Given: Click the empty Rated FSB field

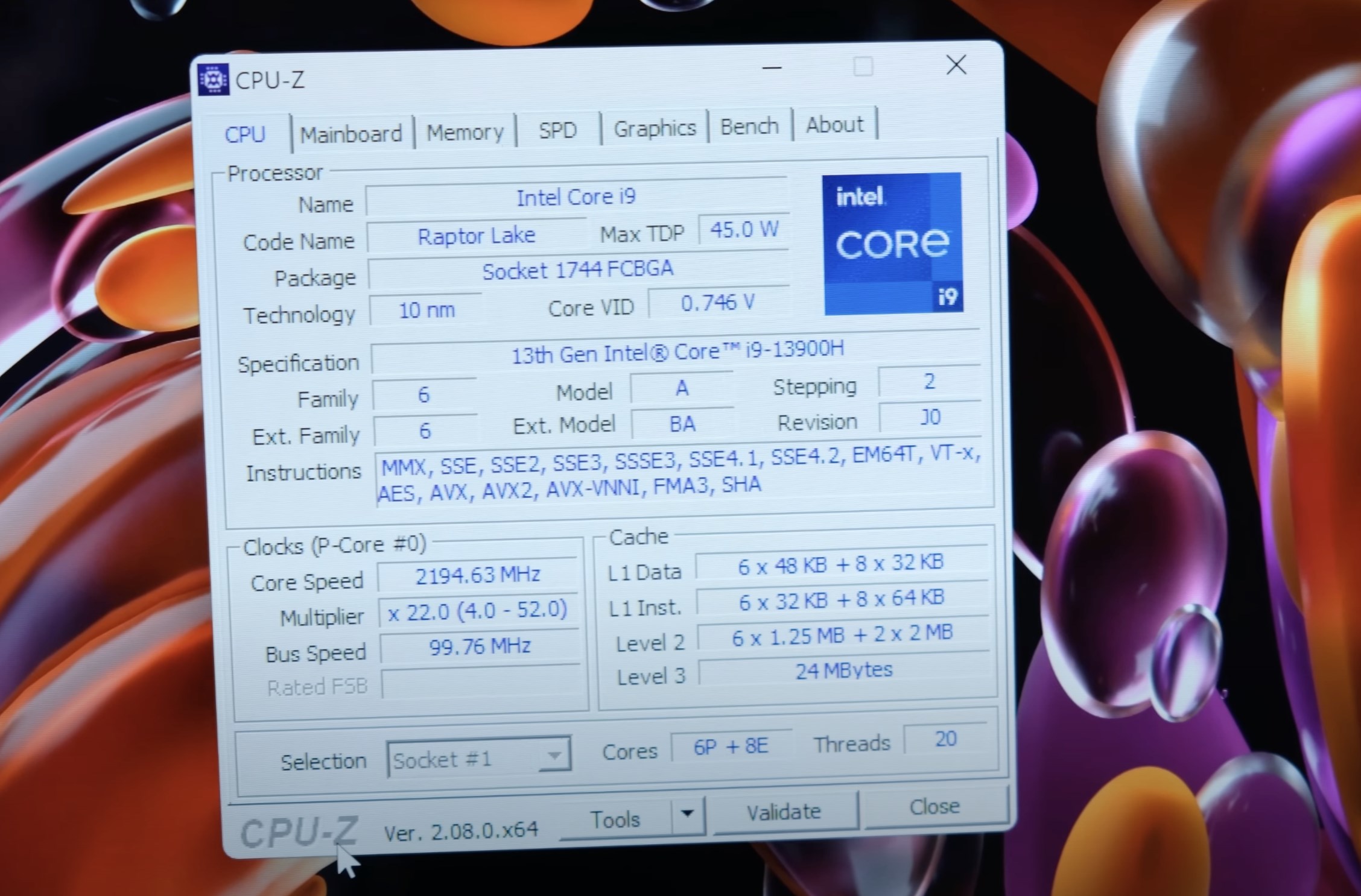Looking at the screenshot, I should pos(481,683).
